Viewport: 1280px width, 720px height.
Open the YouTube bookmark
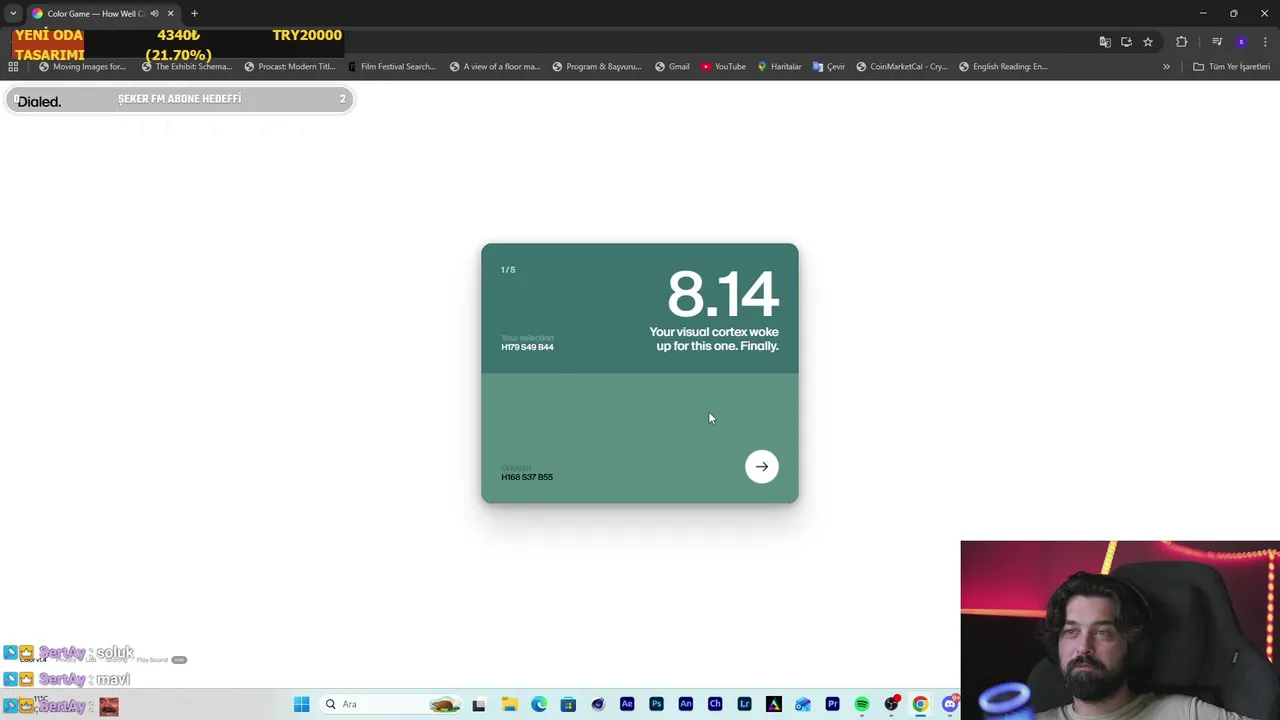click(x=723, y=67)
